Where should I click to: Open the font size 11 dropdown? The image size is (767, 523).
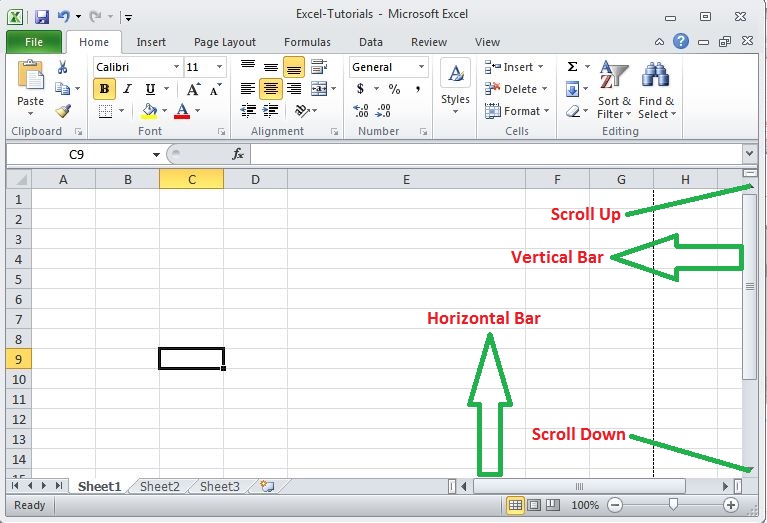(x=220, y=67)
